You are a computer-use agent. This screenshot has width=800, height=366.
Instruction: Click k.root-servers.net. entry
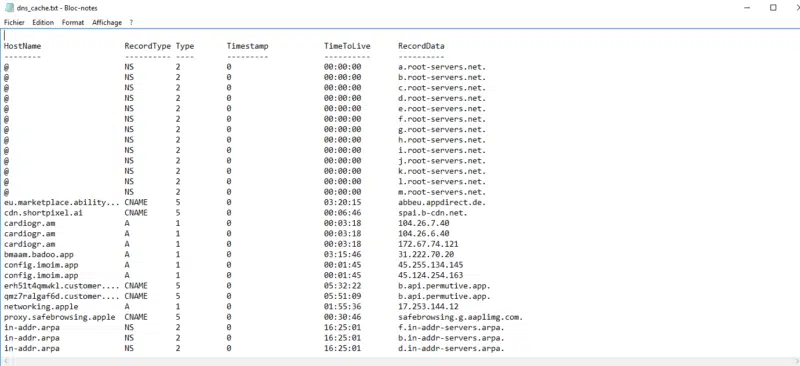pos(442,171)
